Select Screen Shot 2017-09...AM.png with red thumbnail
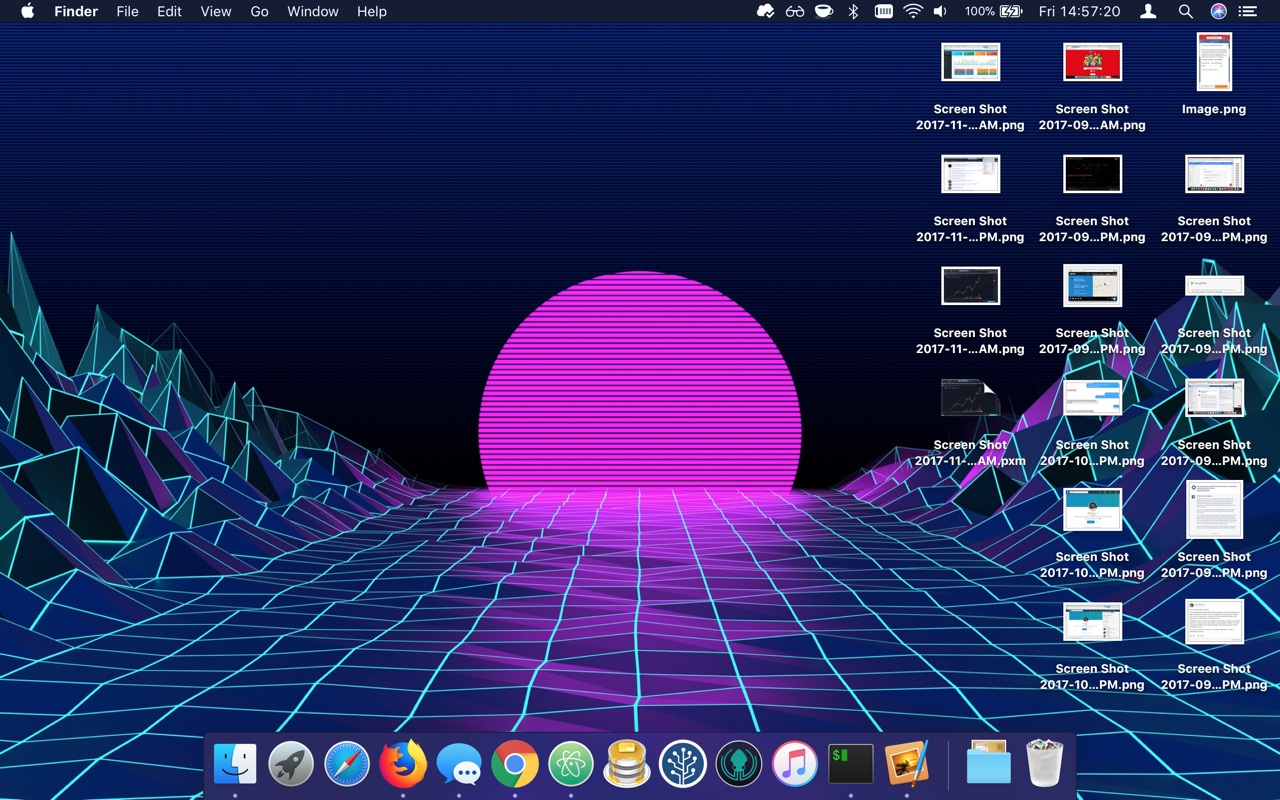 1092,62
